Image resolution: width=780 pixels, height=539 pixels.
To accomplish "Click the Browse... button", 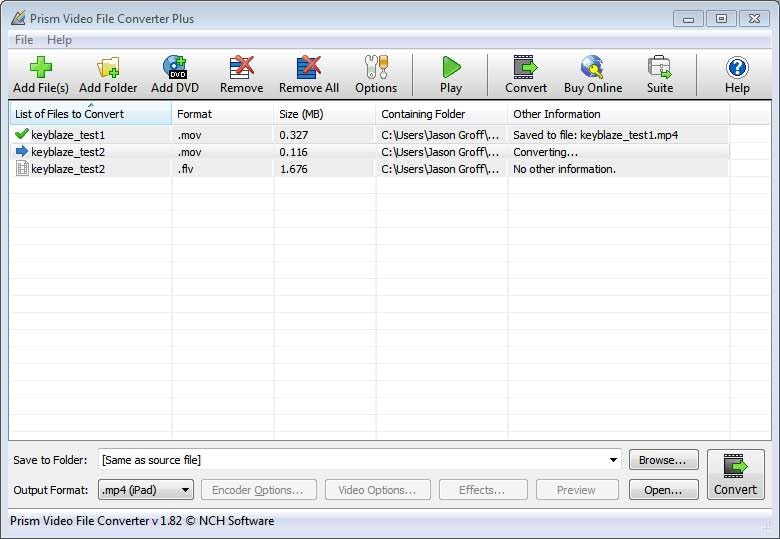I will 662,460.
